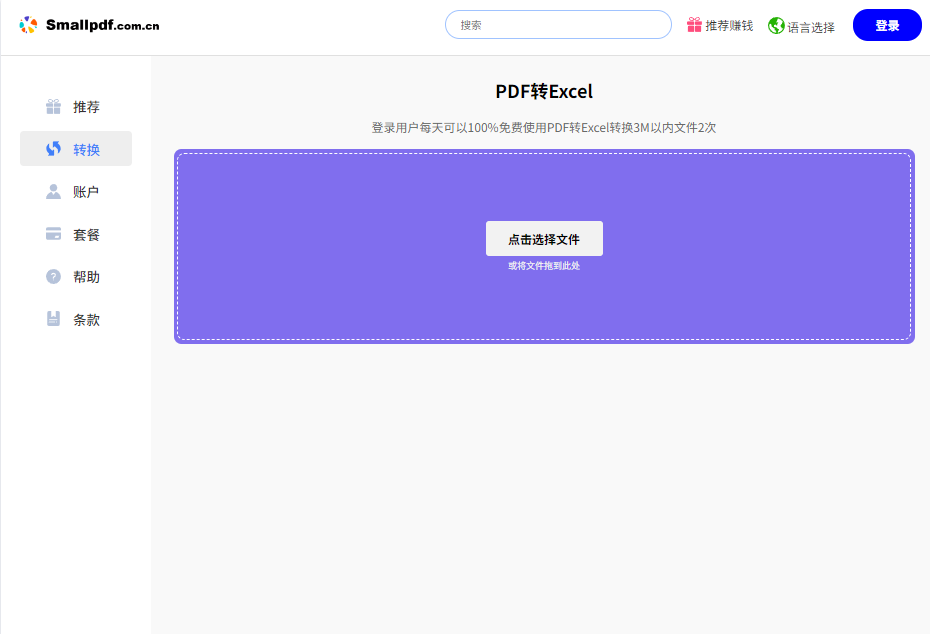Screen dimensions: 930x634
Task: Click the 帮助 question mark icon
Action: pyautogui.click(x=54, y=277)
